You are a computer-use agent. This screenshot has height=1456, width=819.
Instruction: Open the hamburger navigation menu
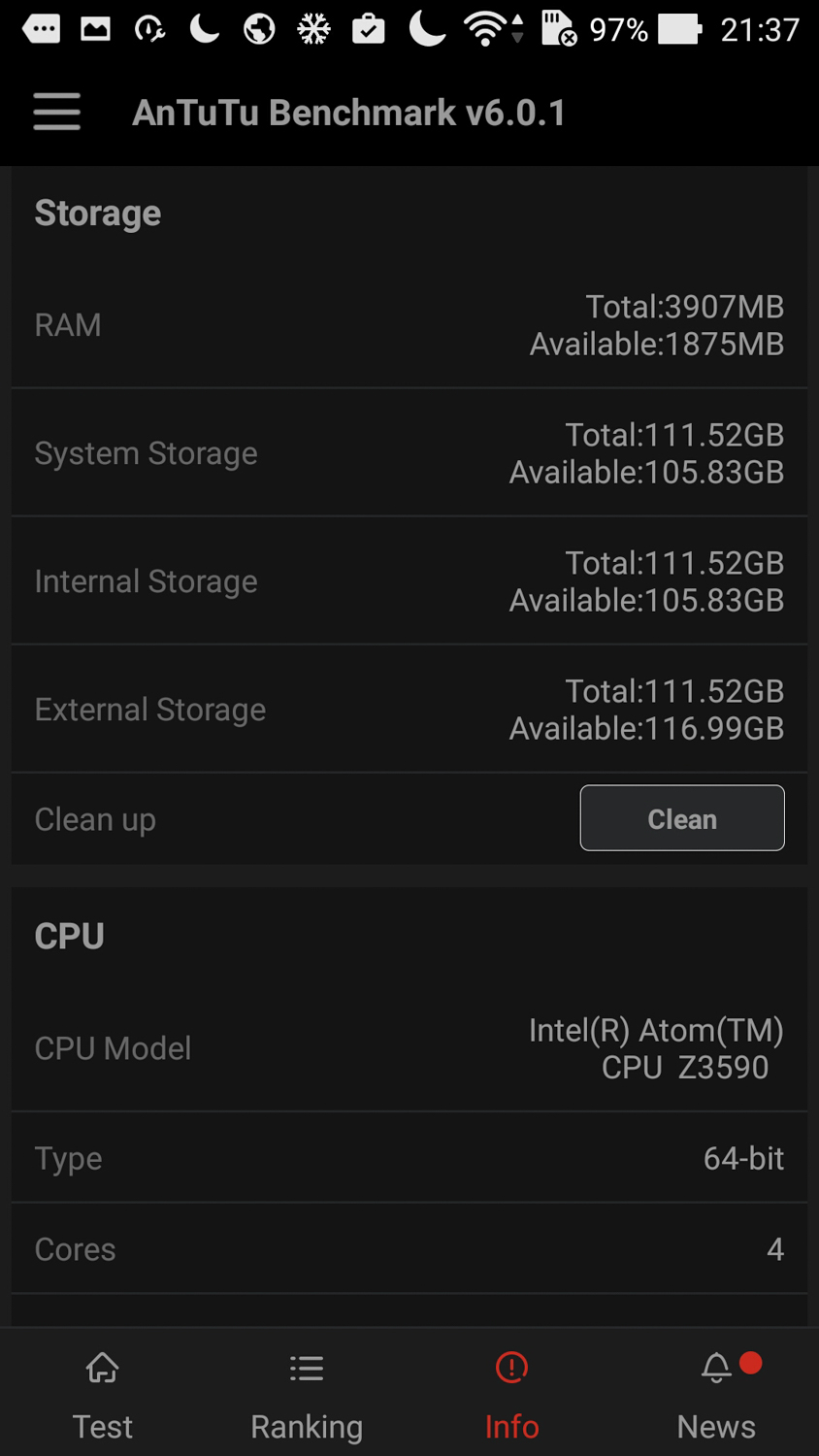coord(56,112)
